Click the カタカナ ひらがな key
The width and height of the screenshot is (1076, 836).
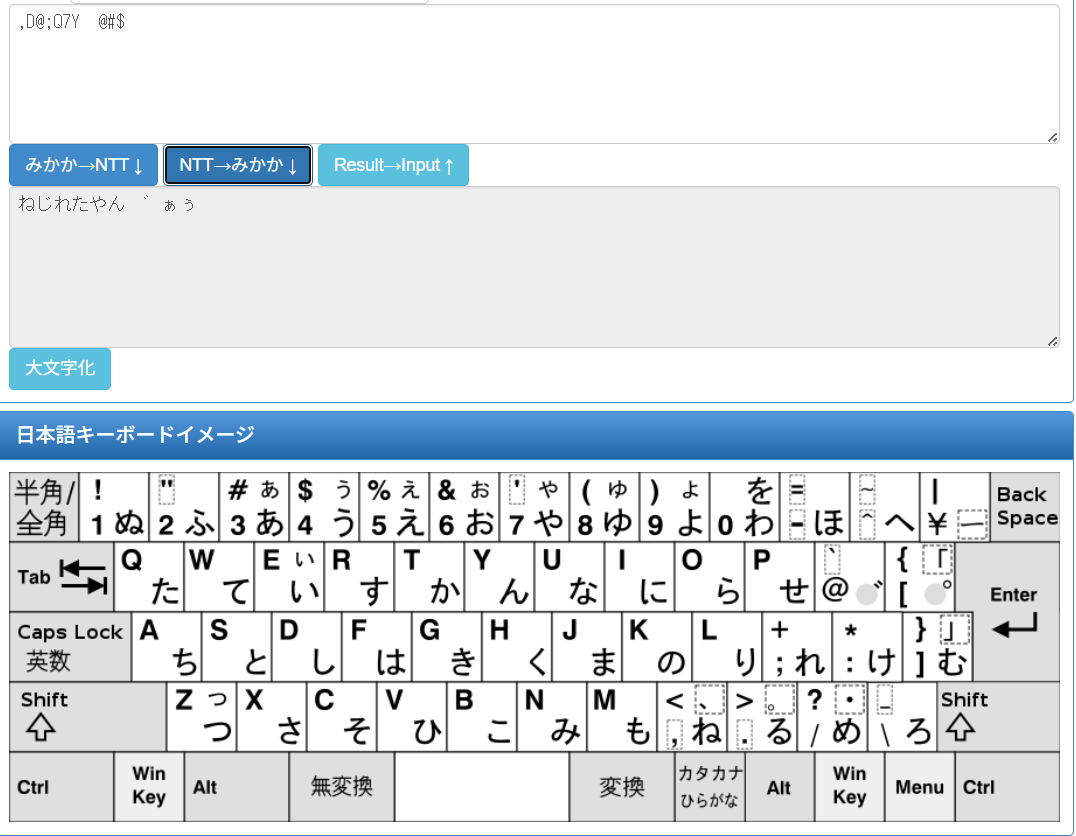(710, 786)
